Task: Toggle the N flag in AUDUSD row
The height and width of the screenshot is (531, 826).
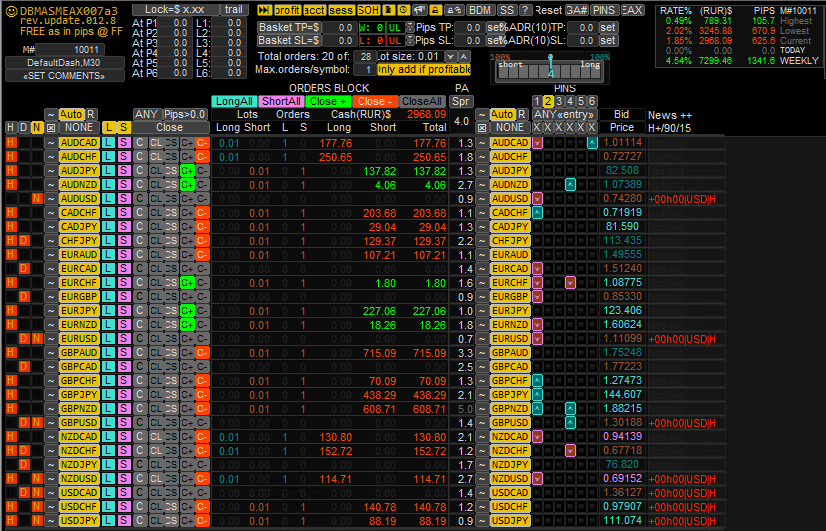Action: [x=37, y=199]
